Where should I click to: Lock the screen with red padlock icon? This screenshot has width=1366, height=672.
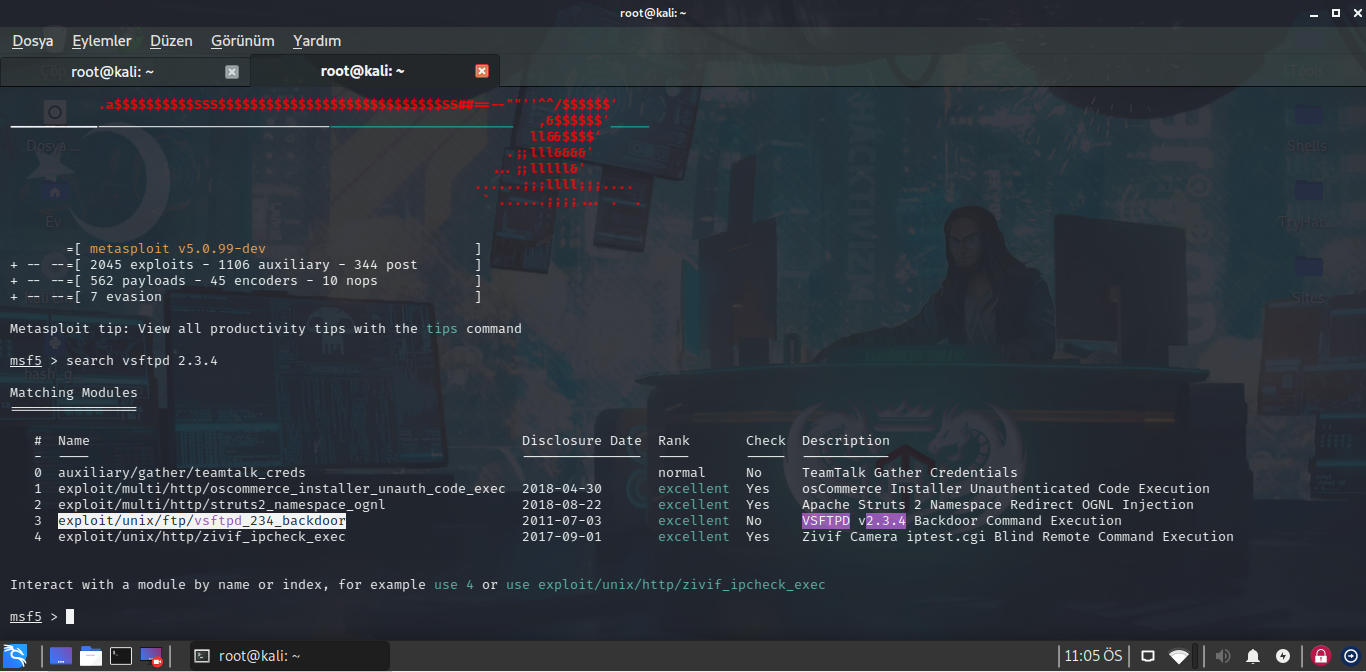point(1321,656)
